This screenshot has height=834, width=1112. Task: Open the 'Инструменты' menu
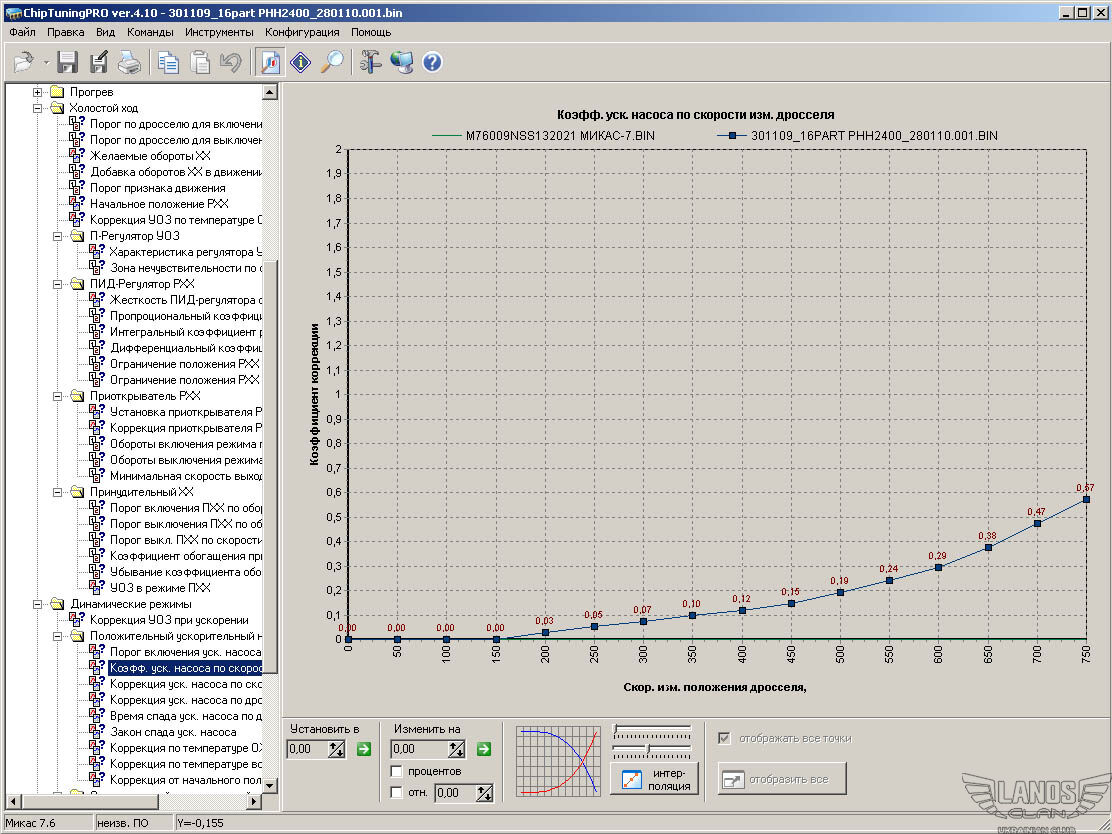(x=219, y=32)
